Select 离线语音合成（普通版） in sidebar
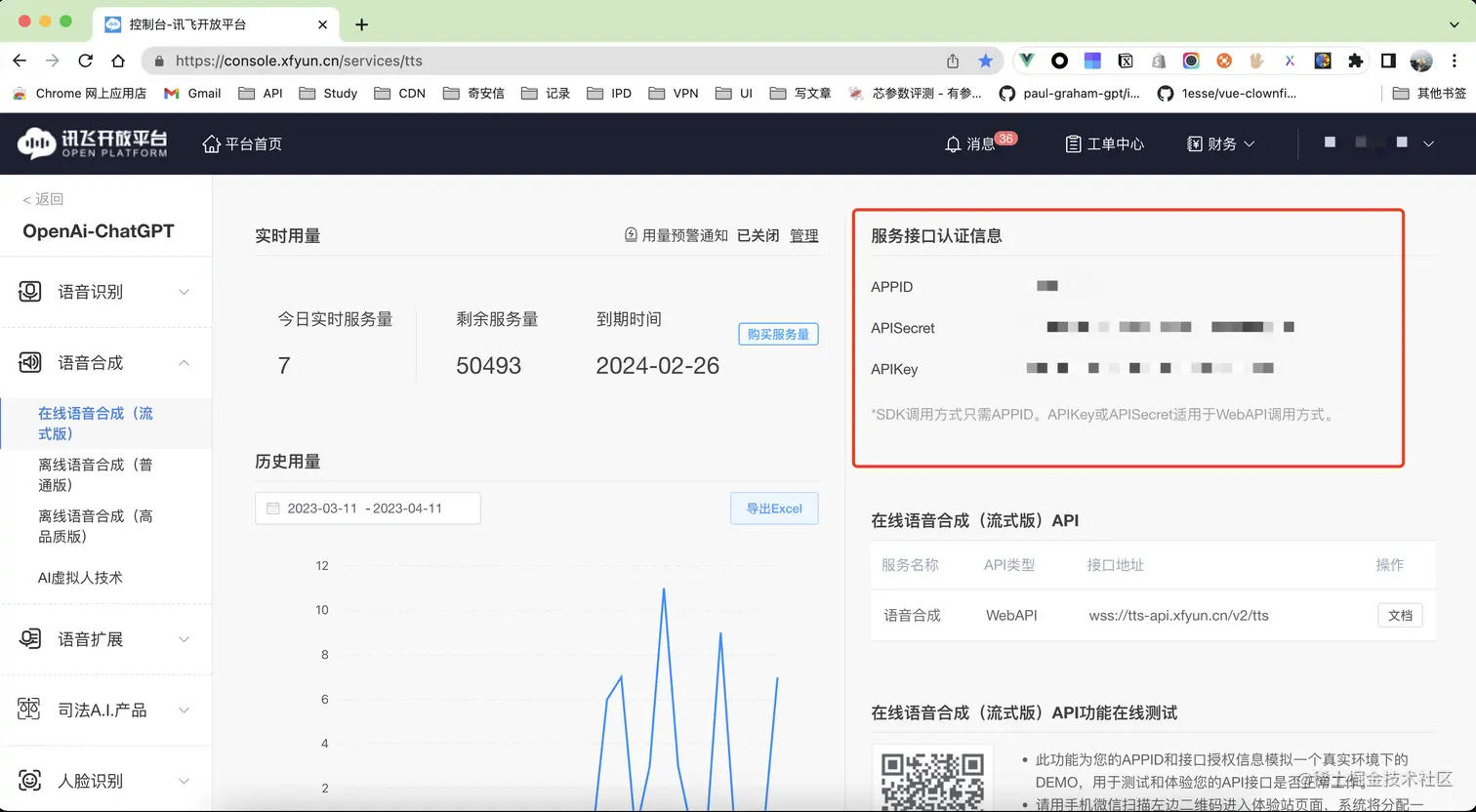 pos(96,474)
